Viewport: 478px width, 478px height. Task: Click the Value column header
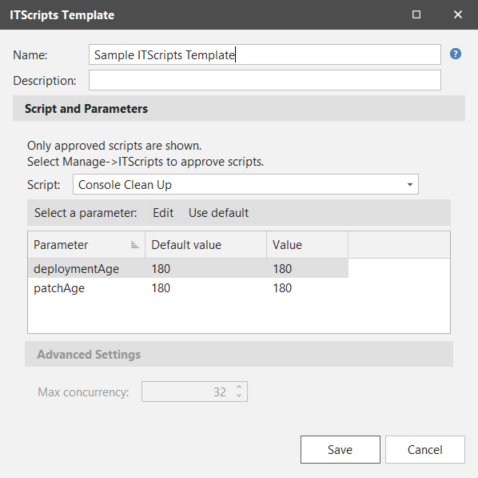307,245
